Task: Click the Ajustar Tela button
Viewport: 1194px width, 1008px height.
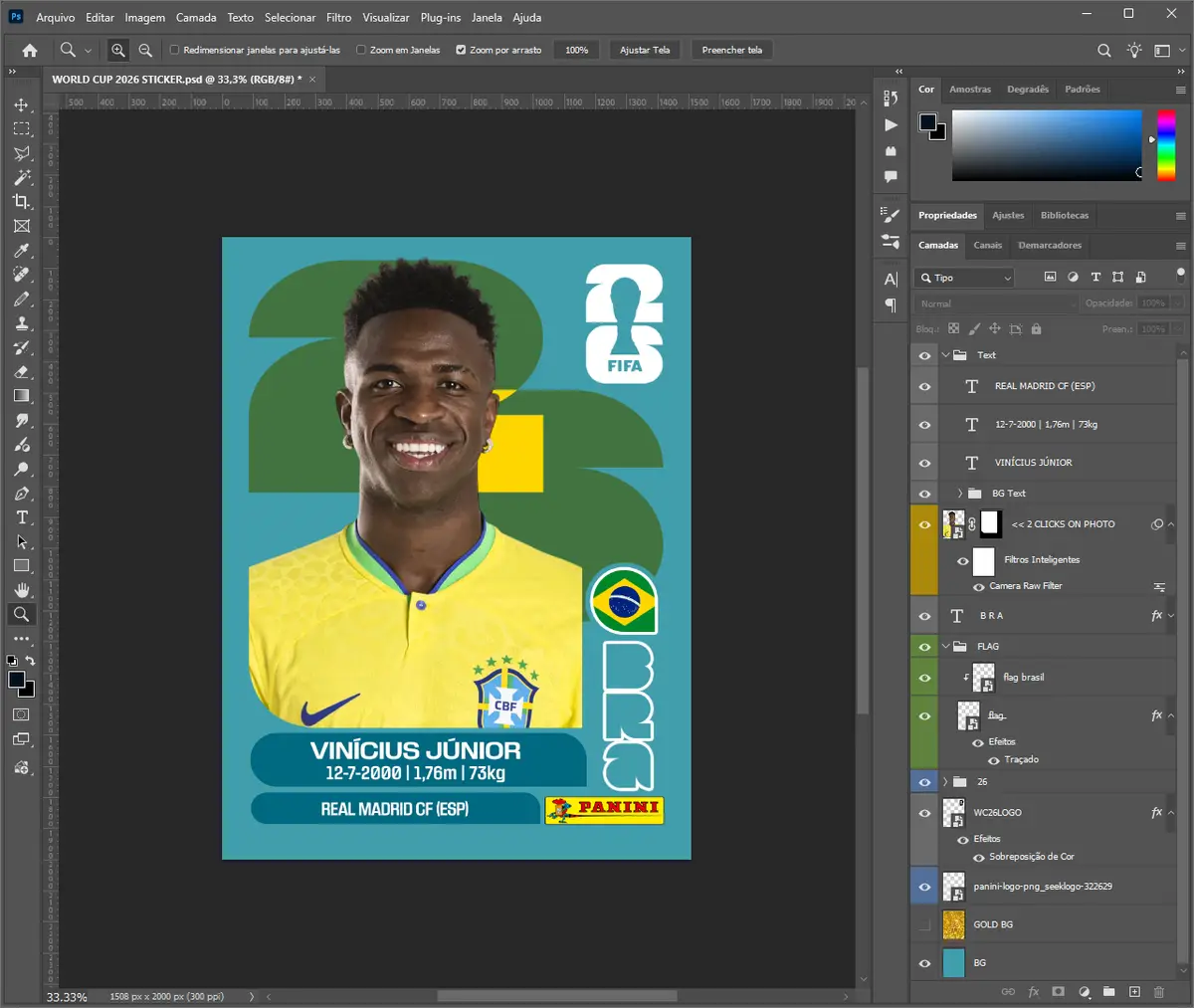Action: pos(645,50)
